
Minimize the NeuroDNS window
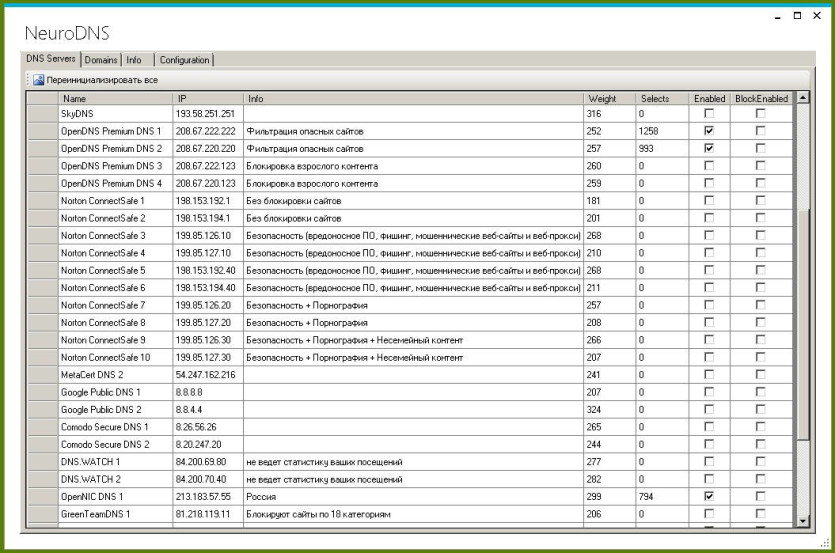[x=777, y=16]
